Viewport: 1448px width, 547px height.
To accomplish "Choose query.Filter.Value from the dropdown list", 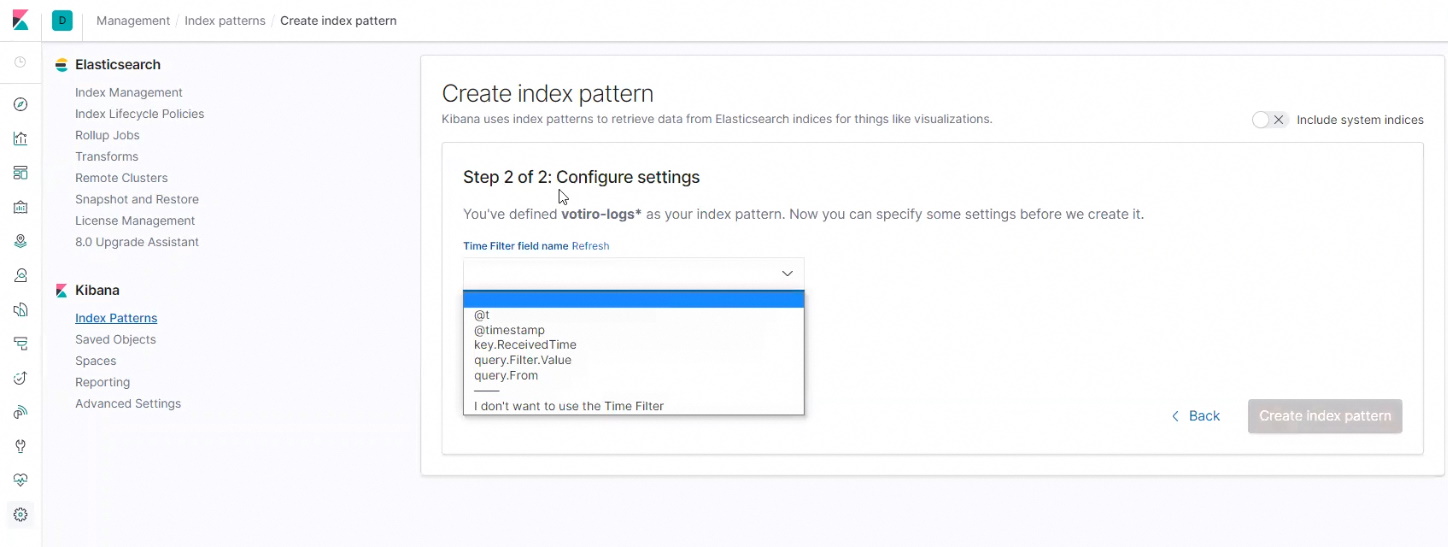I will pyautogui.click(x=633, y=360).
